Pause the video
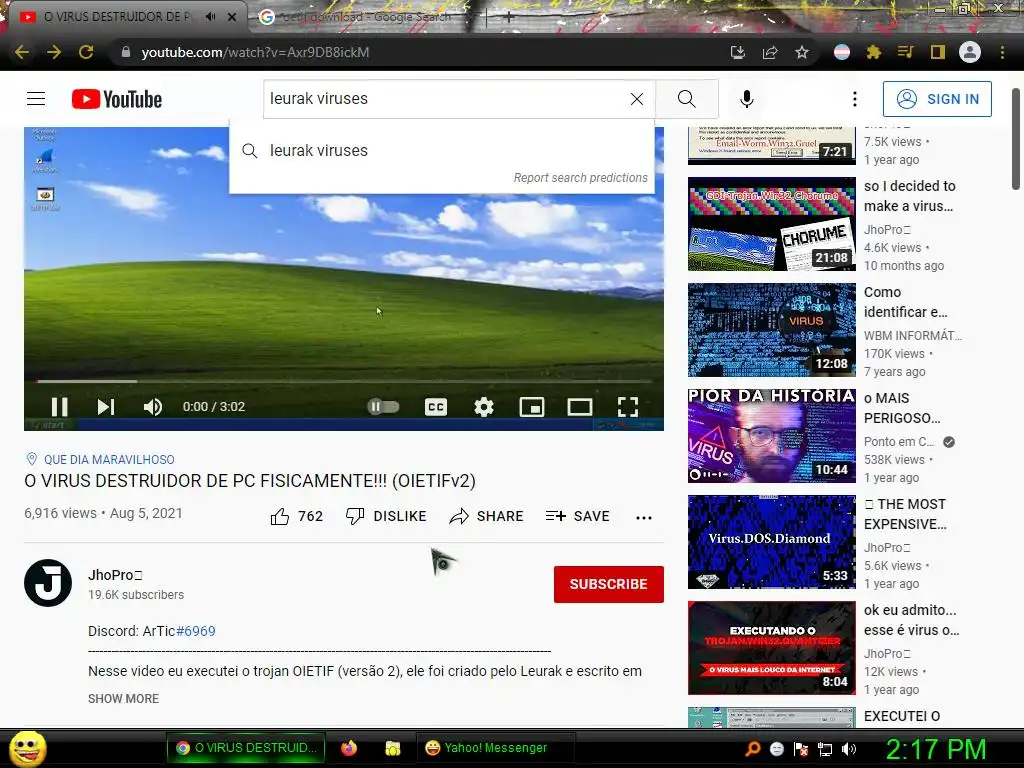The image size is (1024, 768). point(59,407)
